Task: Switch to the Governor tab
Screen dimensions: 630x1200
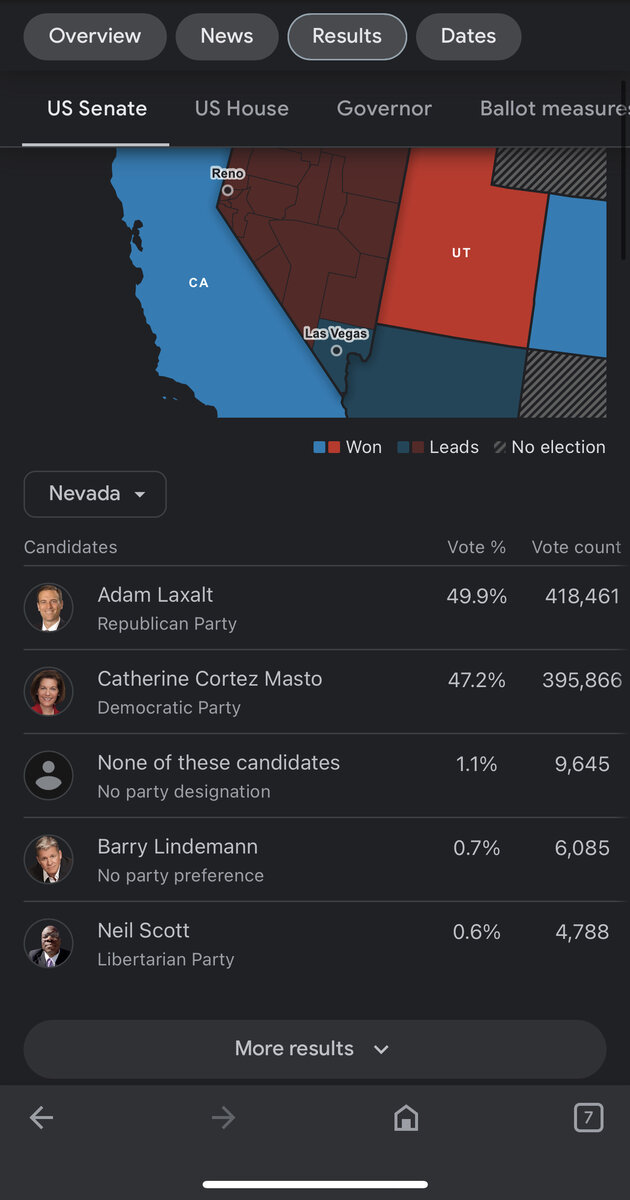Action: point(384,109)
